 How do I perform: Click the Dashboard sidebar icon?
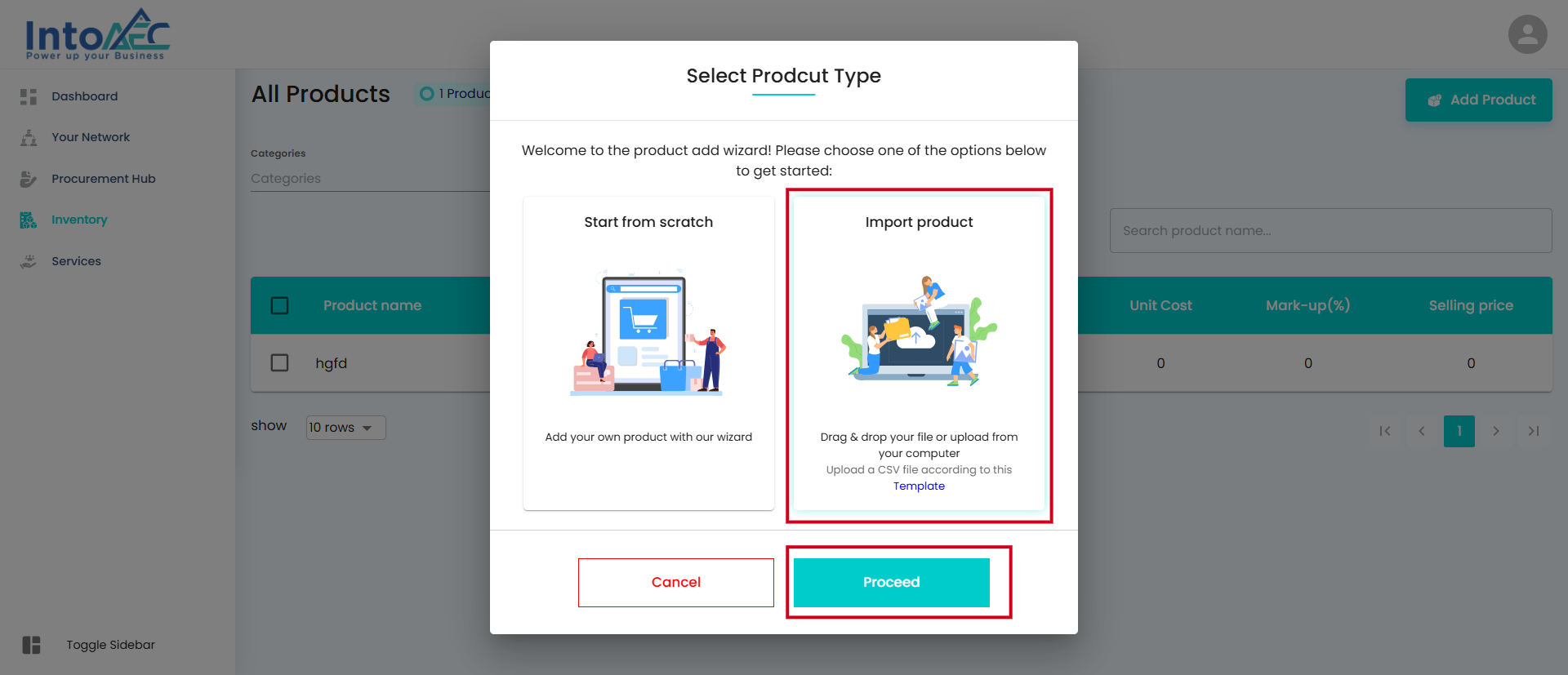tap(29, 96)
